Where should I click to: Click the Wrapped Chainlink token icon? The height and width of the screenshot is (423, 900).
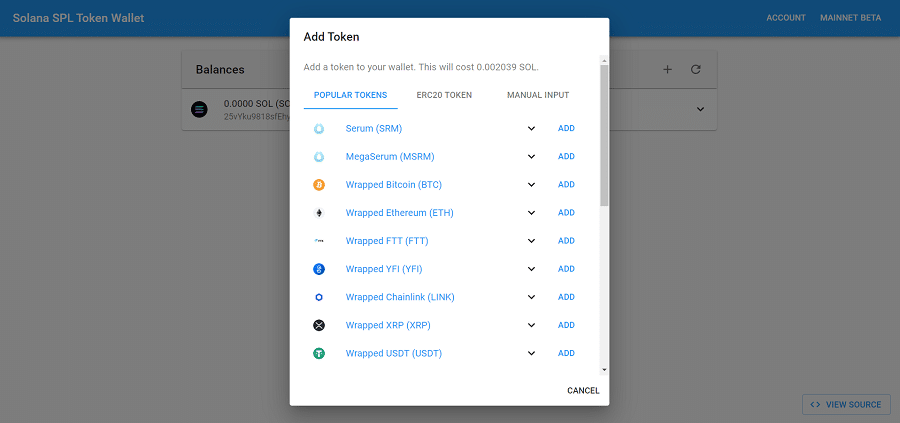click(319, 297)
